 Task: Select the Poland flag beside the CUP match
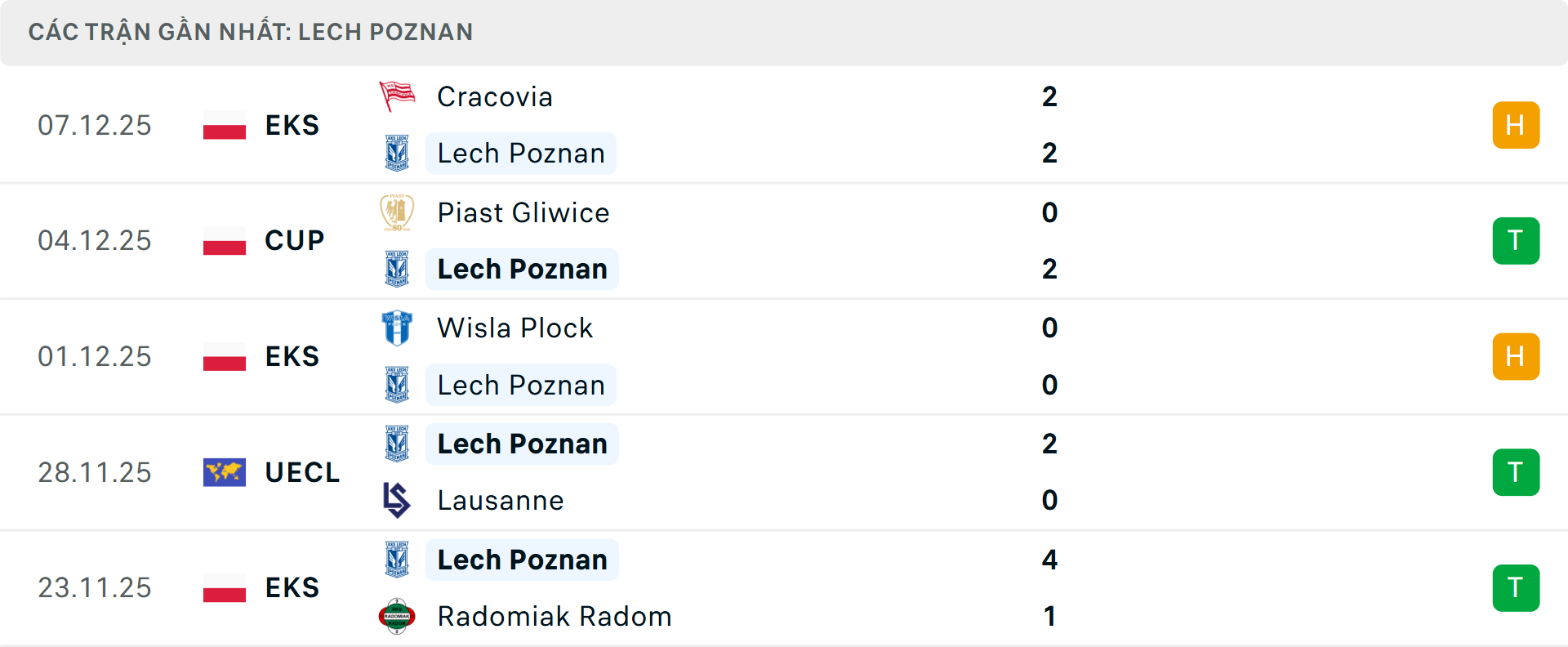pos(224,240)
